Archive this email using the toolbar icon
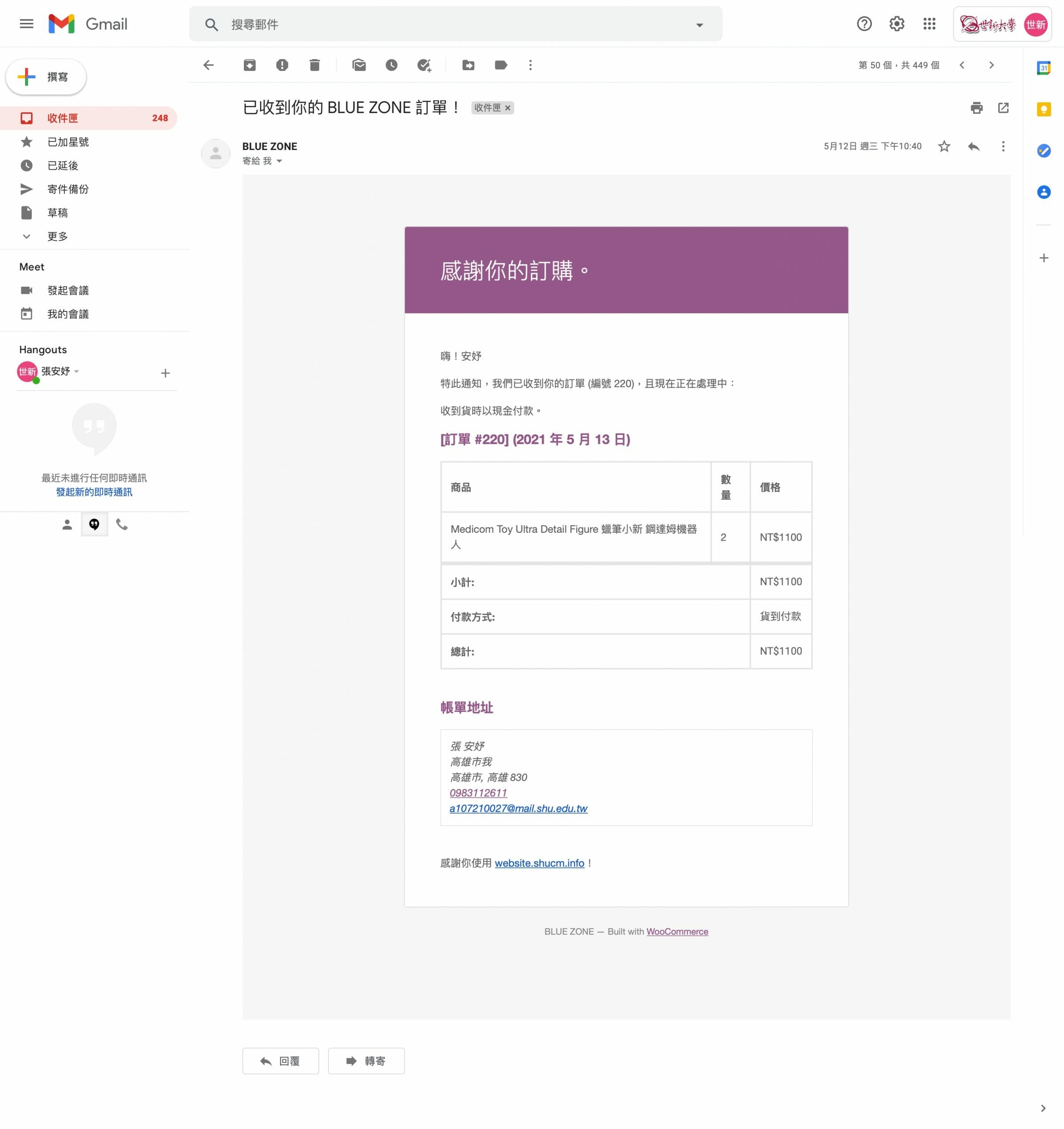The height and width of the screenshot is (1129, 1064). 249,65
